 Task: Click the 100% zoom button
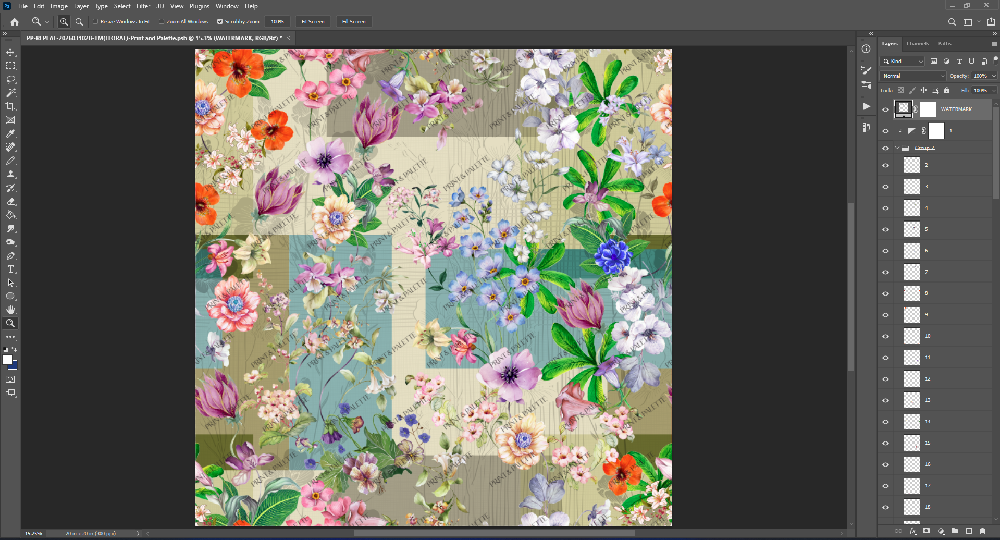tap(277, 22)
